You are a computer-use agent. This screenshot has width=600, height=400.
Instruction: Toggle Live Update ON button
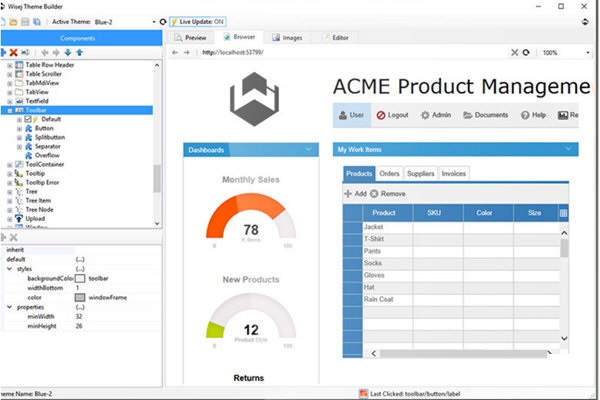[x=198, y=22]
